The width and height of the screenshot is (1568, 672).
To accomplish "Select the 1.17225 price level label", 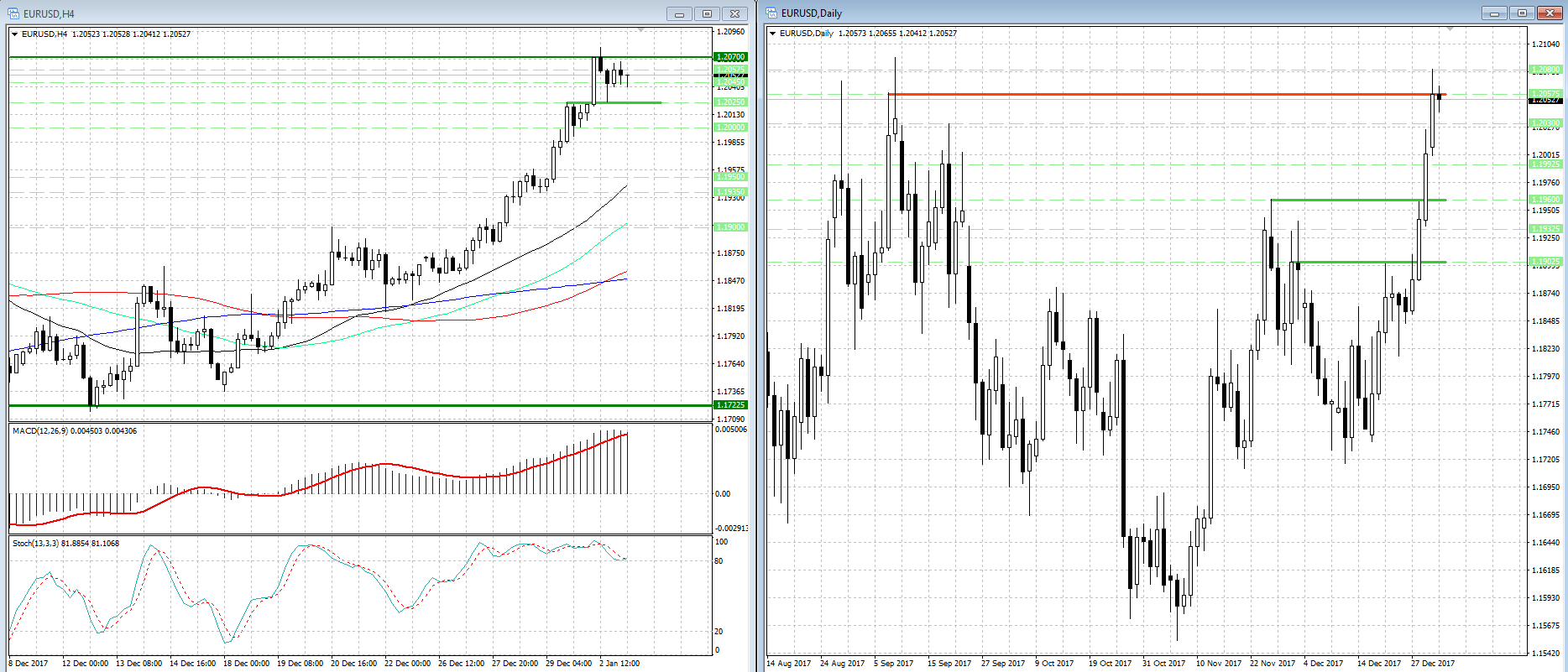I will (730, 405).
